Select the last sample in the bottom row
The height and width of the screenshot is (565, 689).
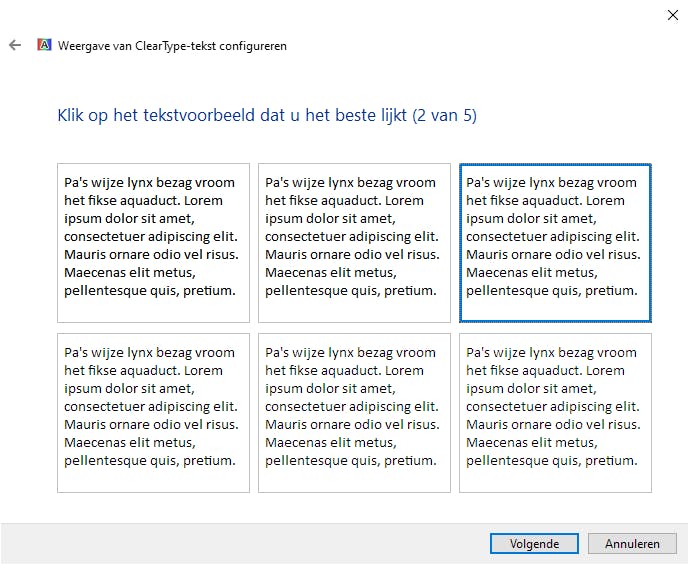click(x=555, y=412)
